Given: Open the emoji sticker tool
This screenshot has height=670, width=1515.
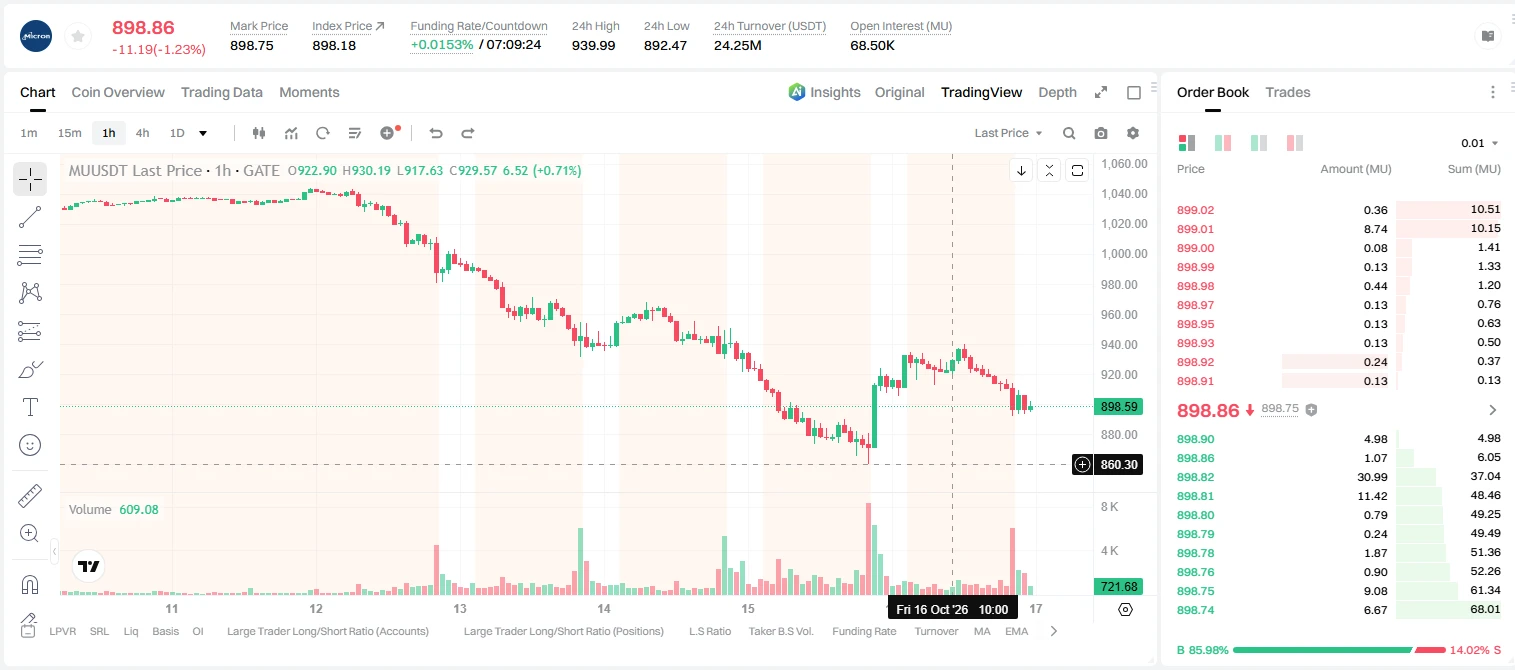Looking at the screenshot, I should pyautogui.click(x=30, y=445).
